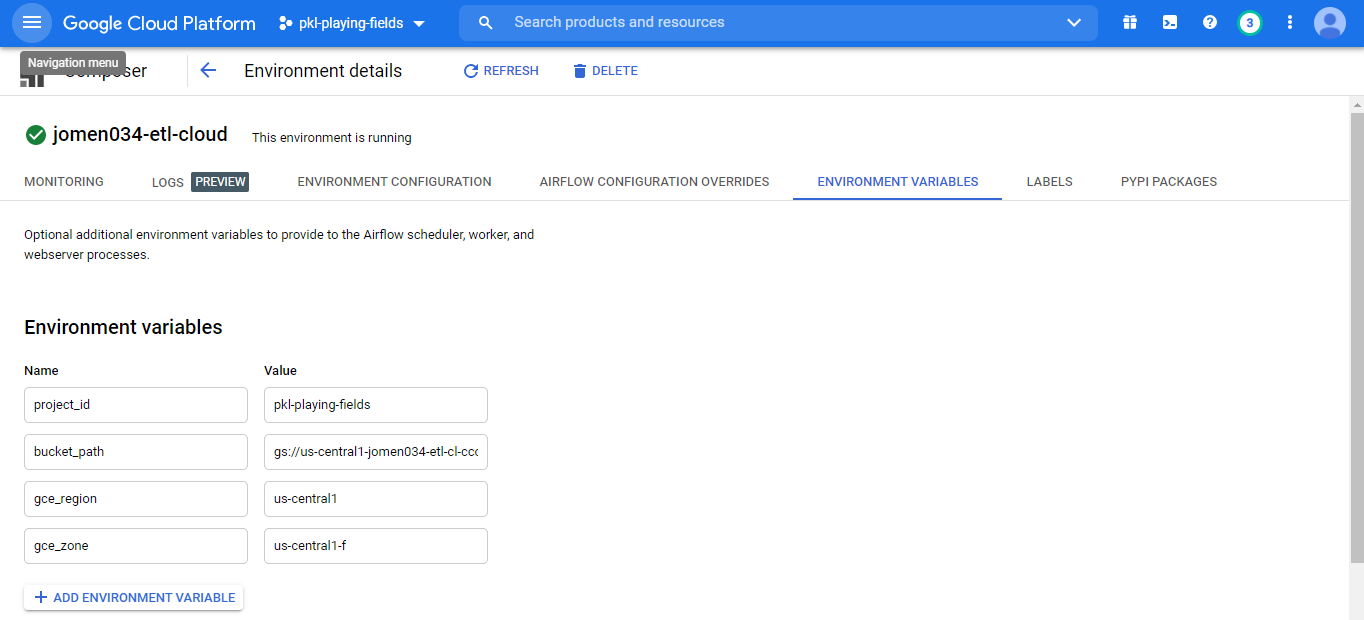Open notifications badge showing 3

coord(1249,22)
